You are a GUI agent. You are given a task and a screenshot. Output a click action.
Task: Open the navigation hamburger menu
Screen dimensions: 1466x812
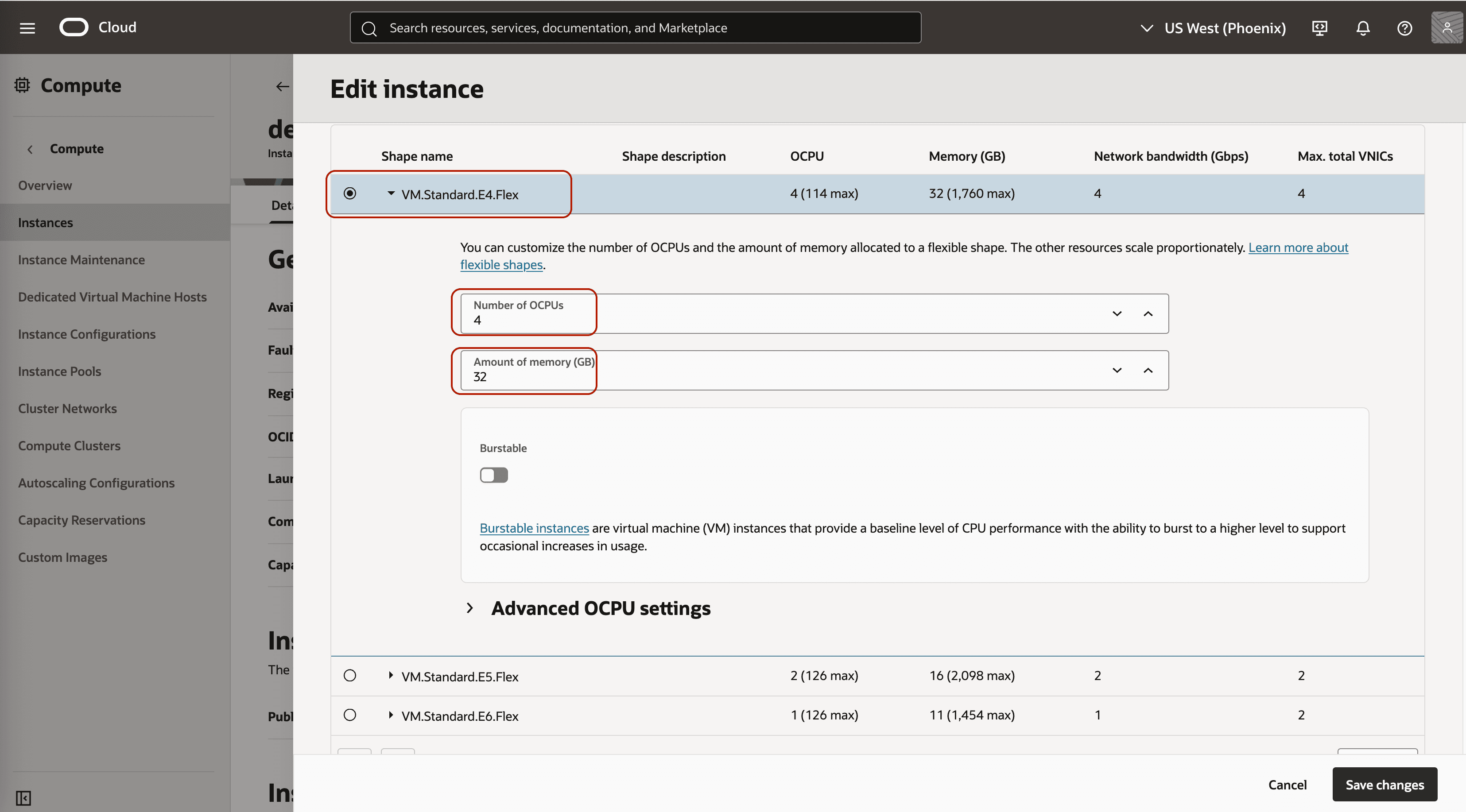pos(27,27)
